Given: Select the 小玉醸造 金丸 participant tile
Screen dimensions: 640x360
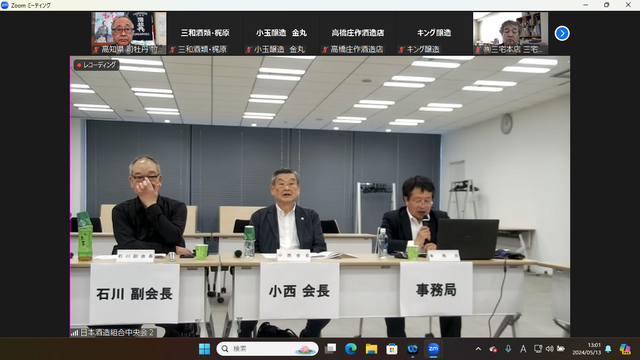Looking at the screenshot, I should 281,33.
